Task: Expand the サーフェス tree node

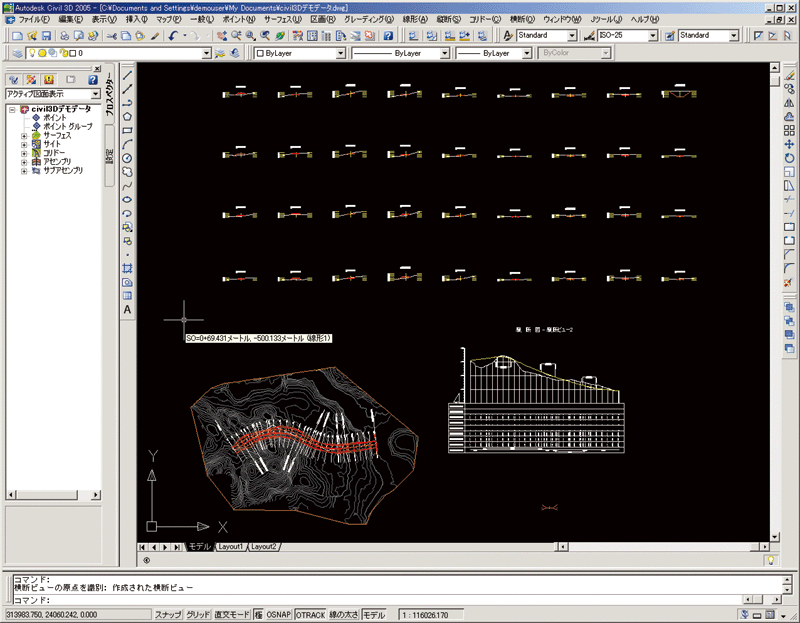Action: pyautogui.click(x=25, y=135)
